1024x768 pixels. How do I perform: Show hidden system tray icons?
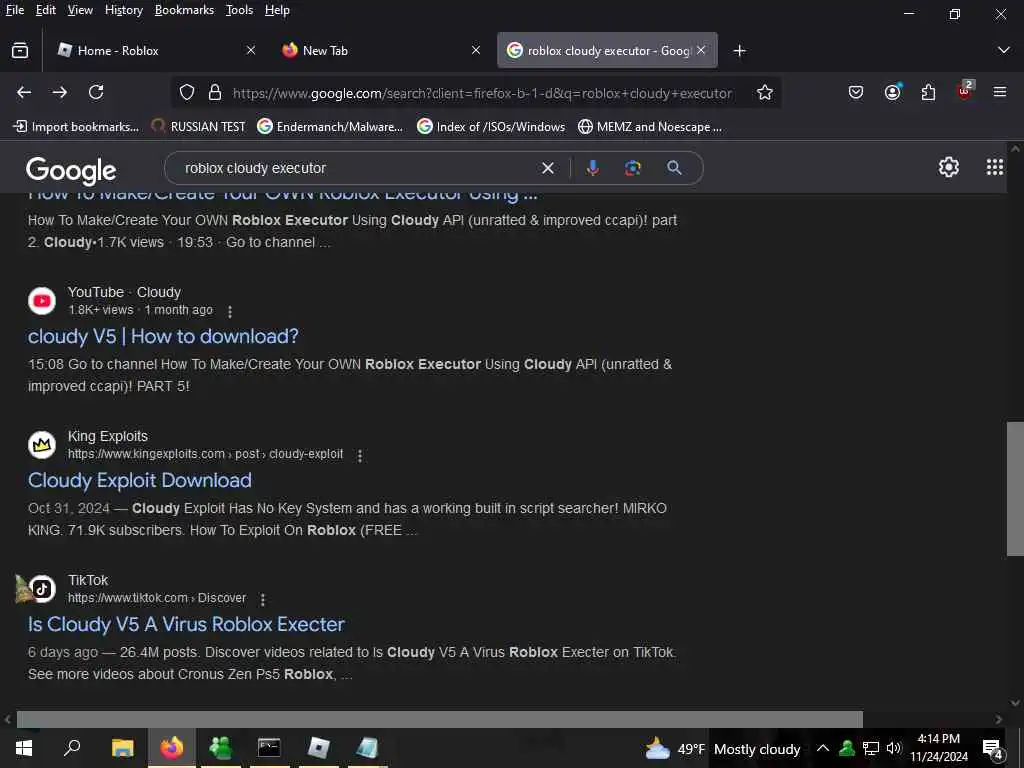coord(823,748)
